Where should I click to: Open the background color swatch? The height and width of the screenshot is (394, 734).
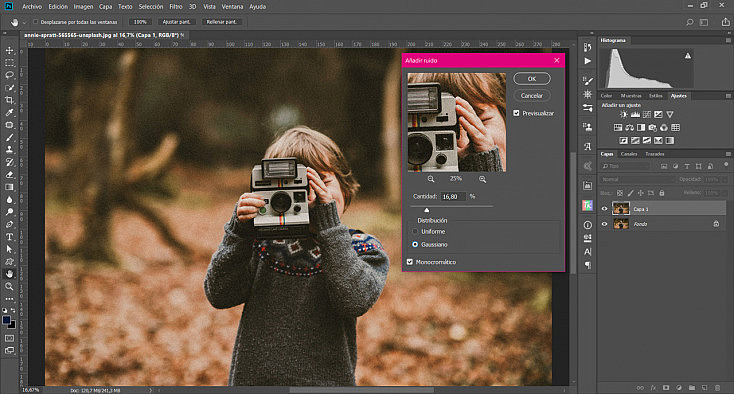point(12,325)
